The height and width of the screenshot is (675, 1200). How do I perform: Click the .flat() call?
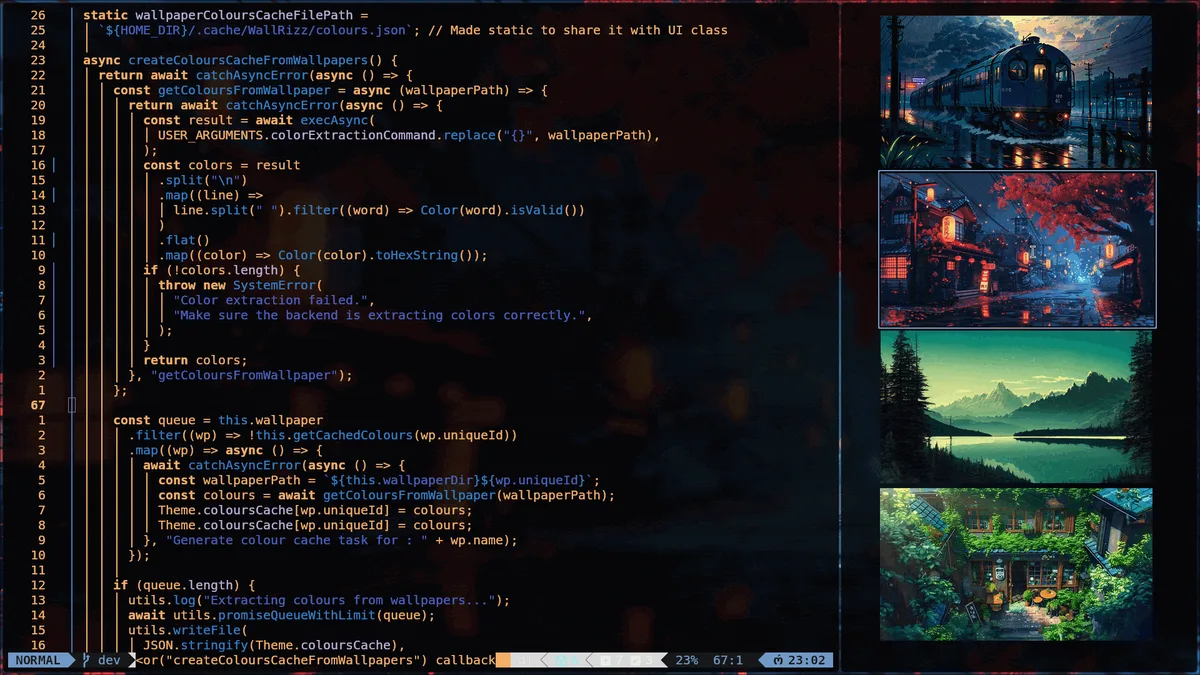[x=184, y=240]
